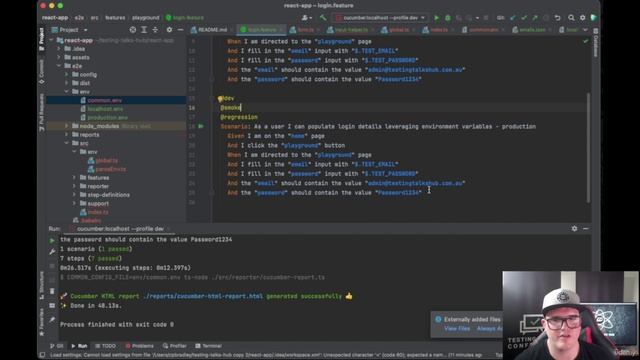Click the login.feature breadcrumb
The width and height of the screenshot is (640, 360).
pos(185,18)
